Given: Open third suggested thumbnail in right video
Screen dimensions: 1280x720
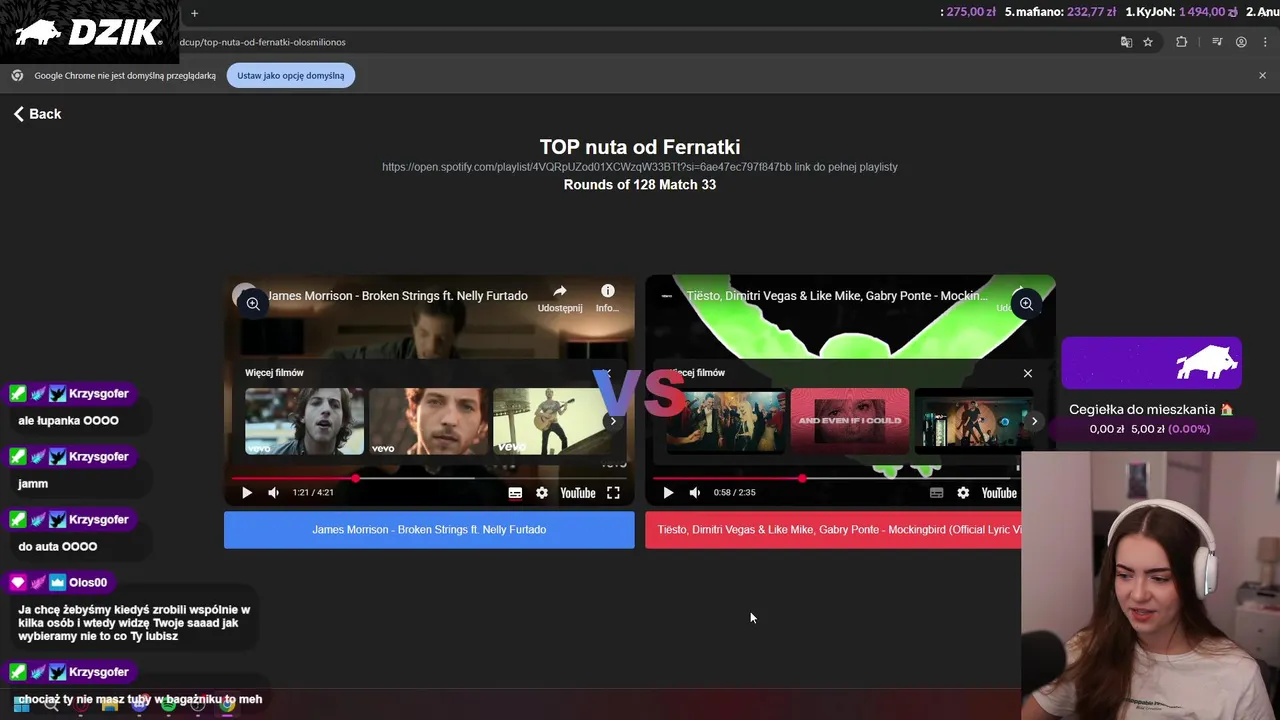Looking at the screenshot, I should 972,421.
